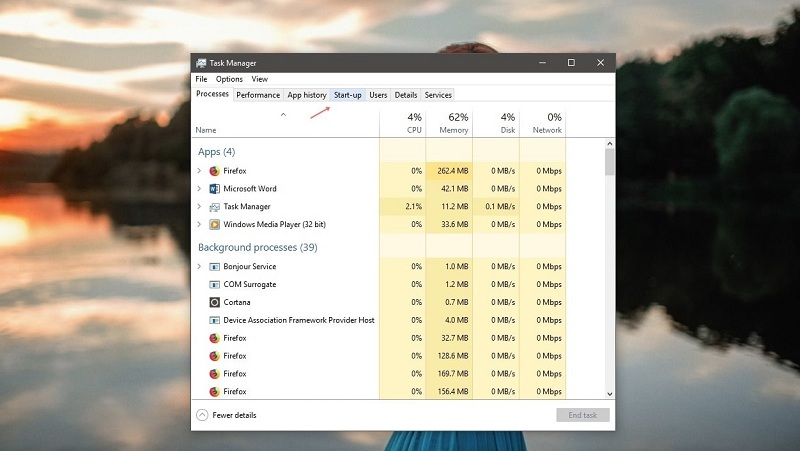Close the Task Manager window
This screenshot has height=451, width=800.
[x=601, y=63]
